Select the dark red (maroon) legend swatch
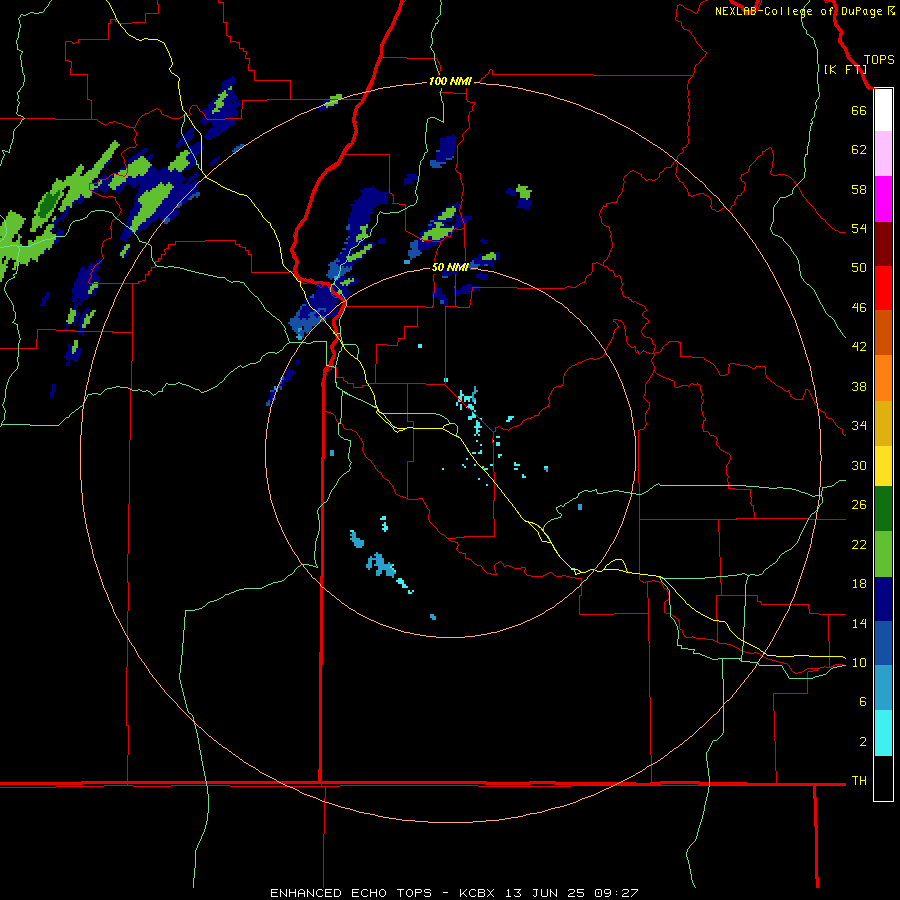The image size is (900, 900). pos(883,243)
